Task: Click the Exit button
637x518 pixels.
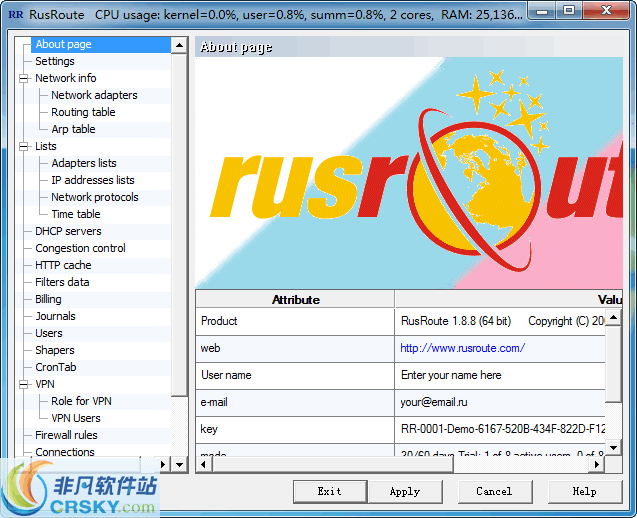Action: pos(330,492)
